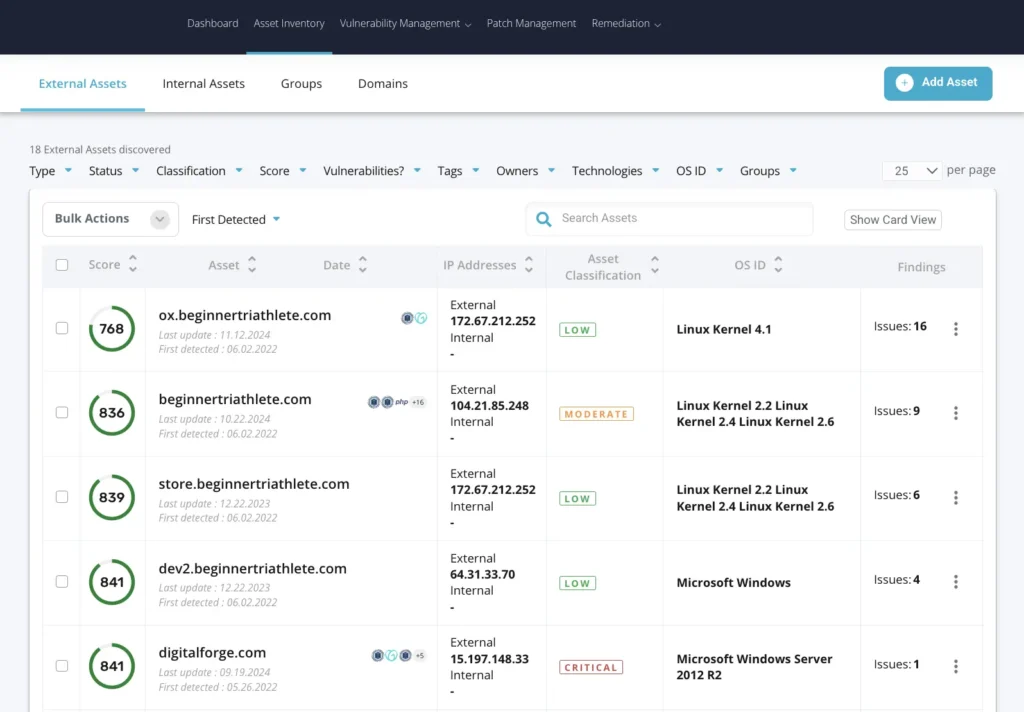Switch to the Internal Assets tab
Image resolution: width=1024 pixels, height=712 pixels.
tap(203, 84)
